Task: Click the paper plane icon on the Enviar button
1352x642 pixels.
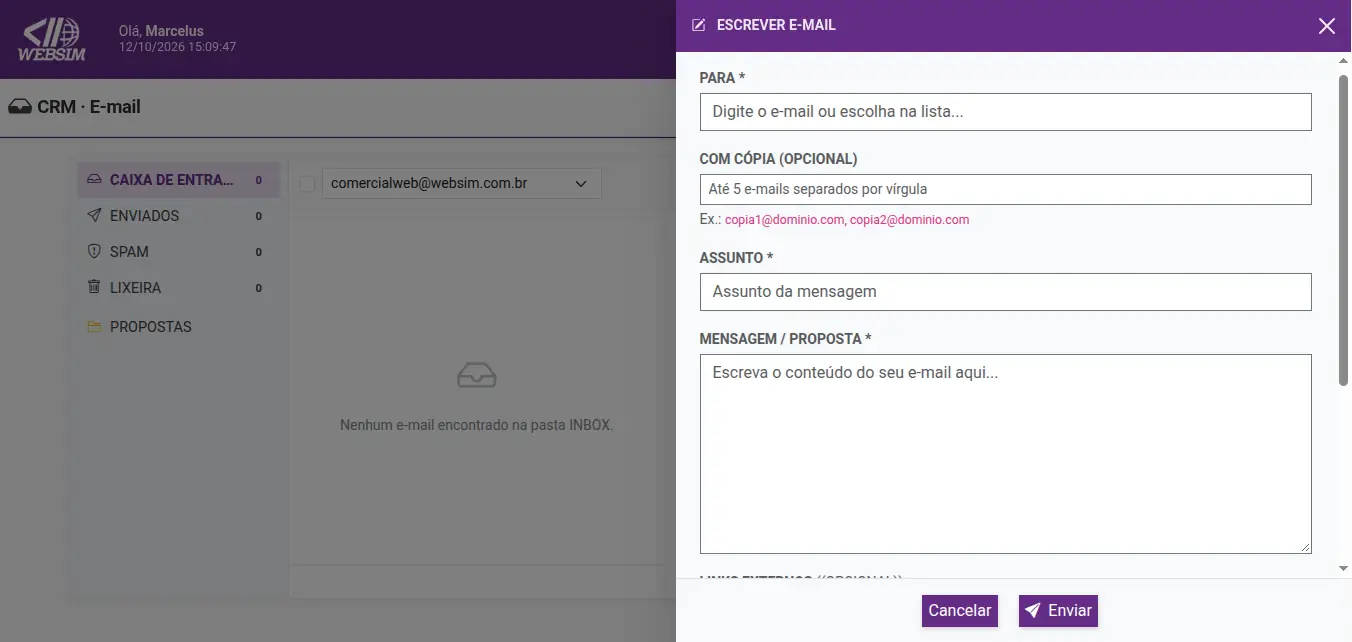Action: (1033, 610)
